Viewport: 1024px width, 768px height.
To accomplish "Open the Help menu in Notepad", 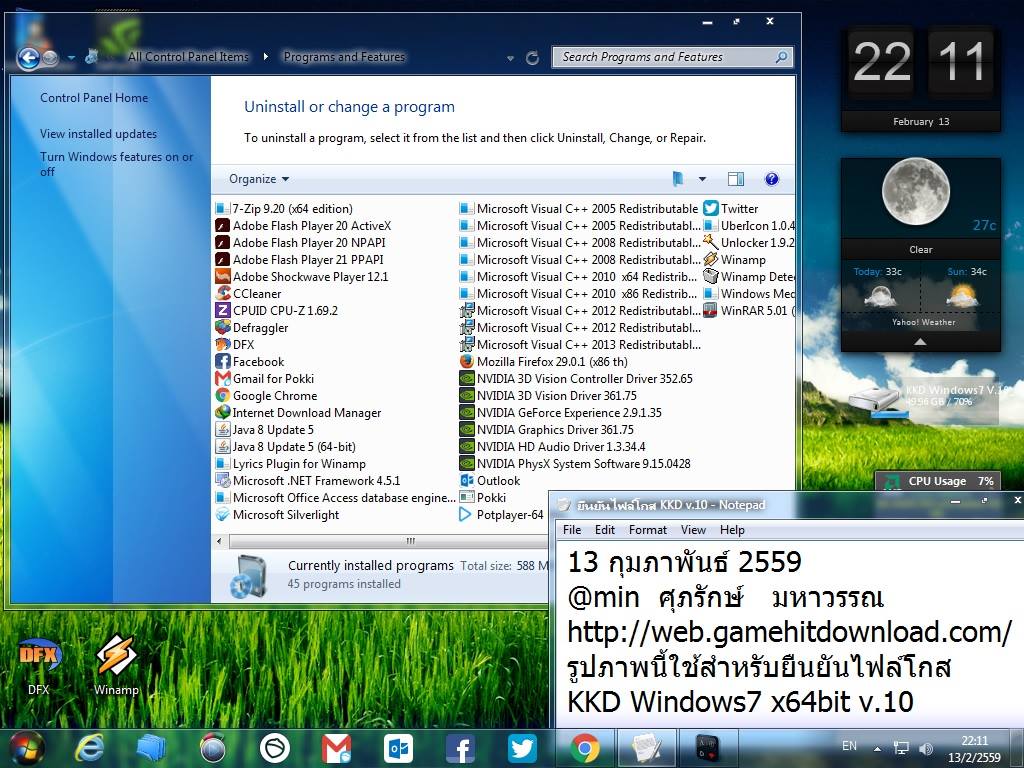I will pyautogui.click(x=732, y=530).
